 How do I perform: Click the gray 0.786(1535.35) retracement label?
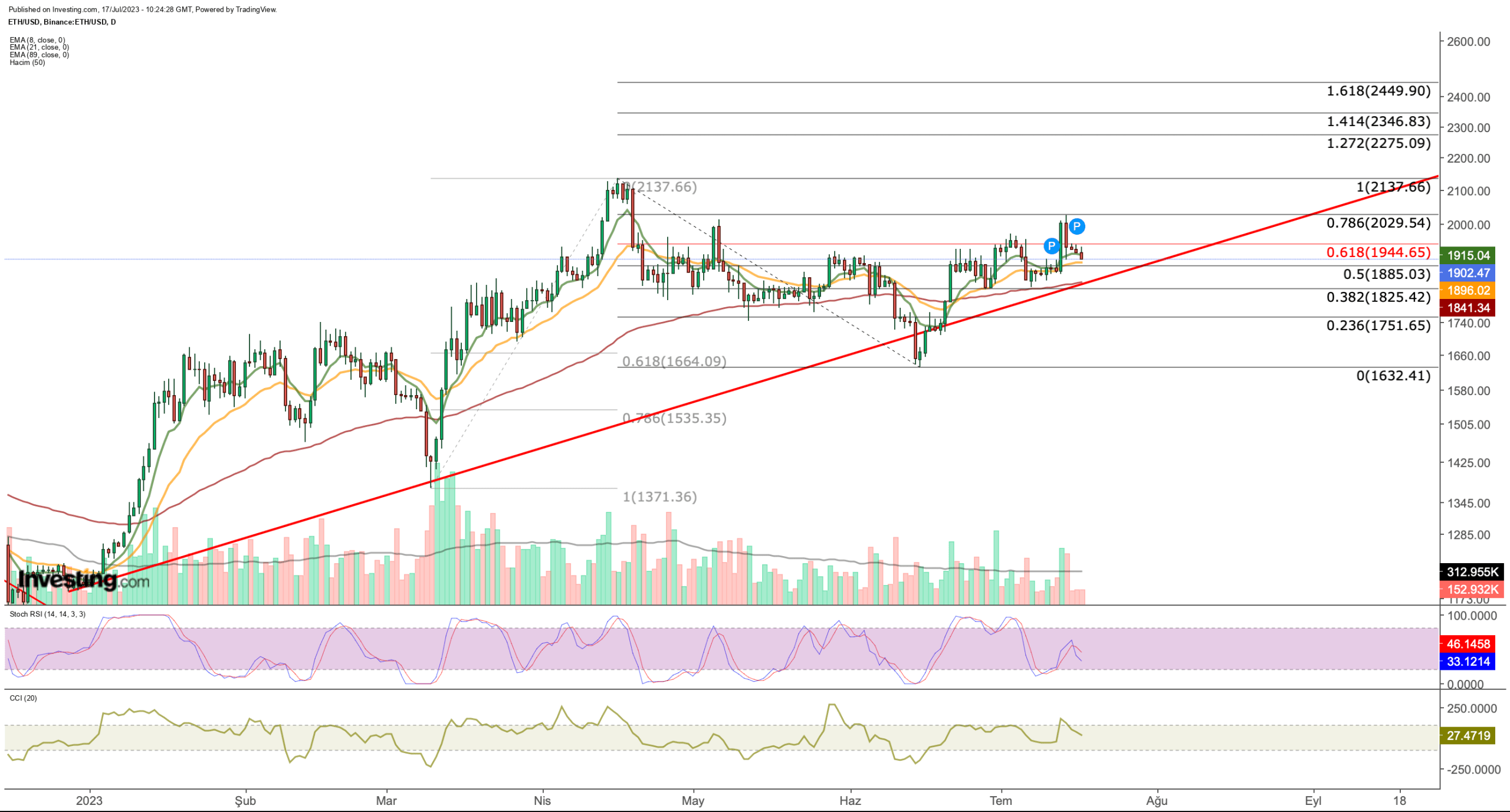pyautogui.click(x=674, y=418)
